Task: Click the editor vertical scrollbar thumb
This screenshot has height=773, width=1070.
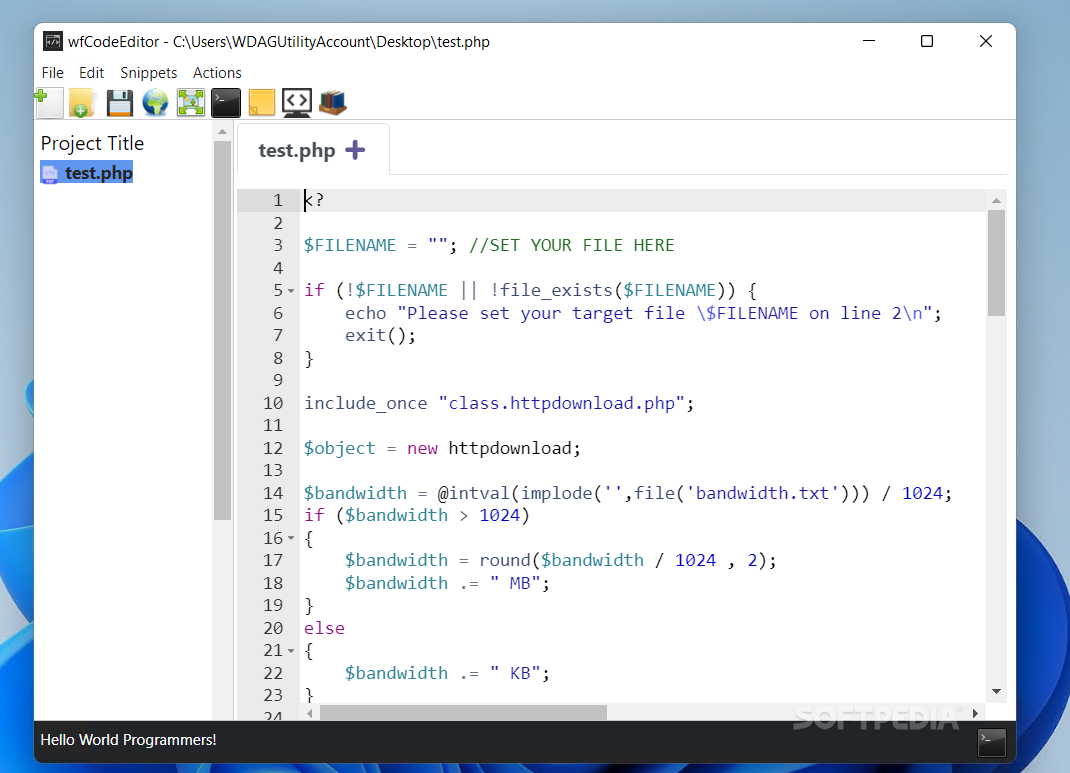Action: [x=996, y=263]
